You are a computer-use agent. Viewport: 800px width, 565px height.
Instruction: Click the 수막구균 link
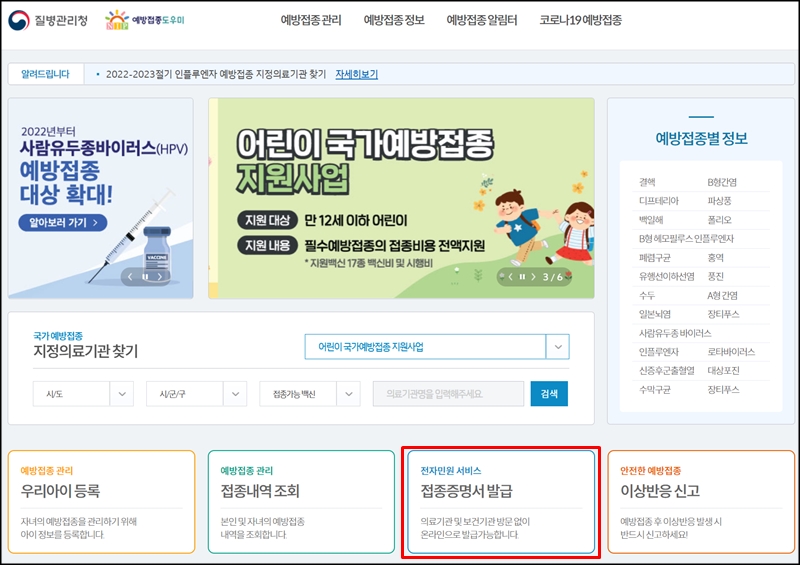tap(655, 390)
